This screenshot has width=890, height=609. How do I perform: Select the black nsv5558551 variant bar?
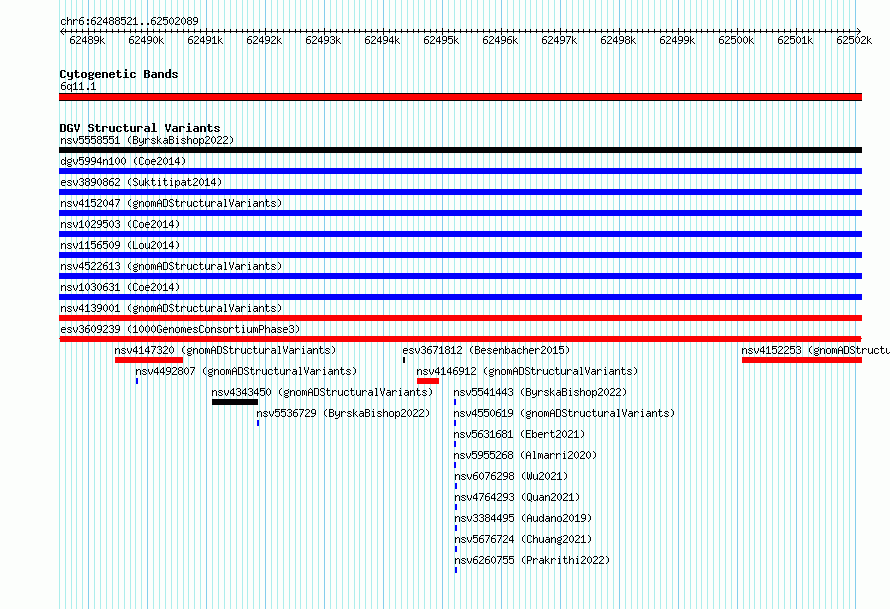tap(460, 150)
